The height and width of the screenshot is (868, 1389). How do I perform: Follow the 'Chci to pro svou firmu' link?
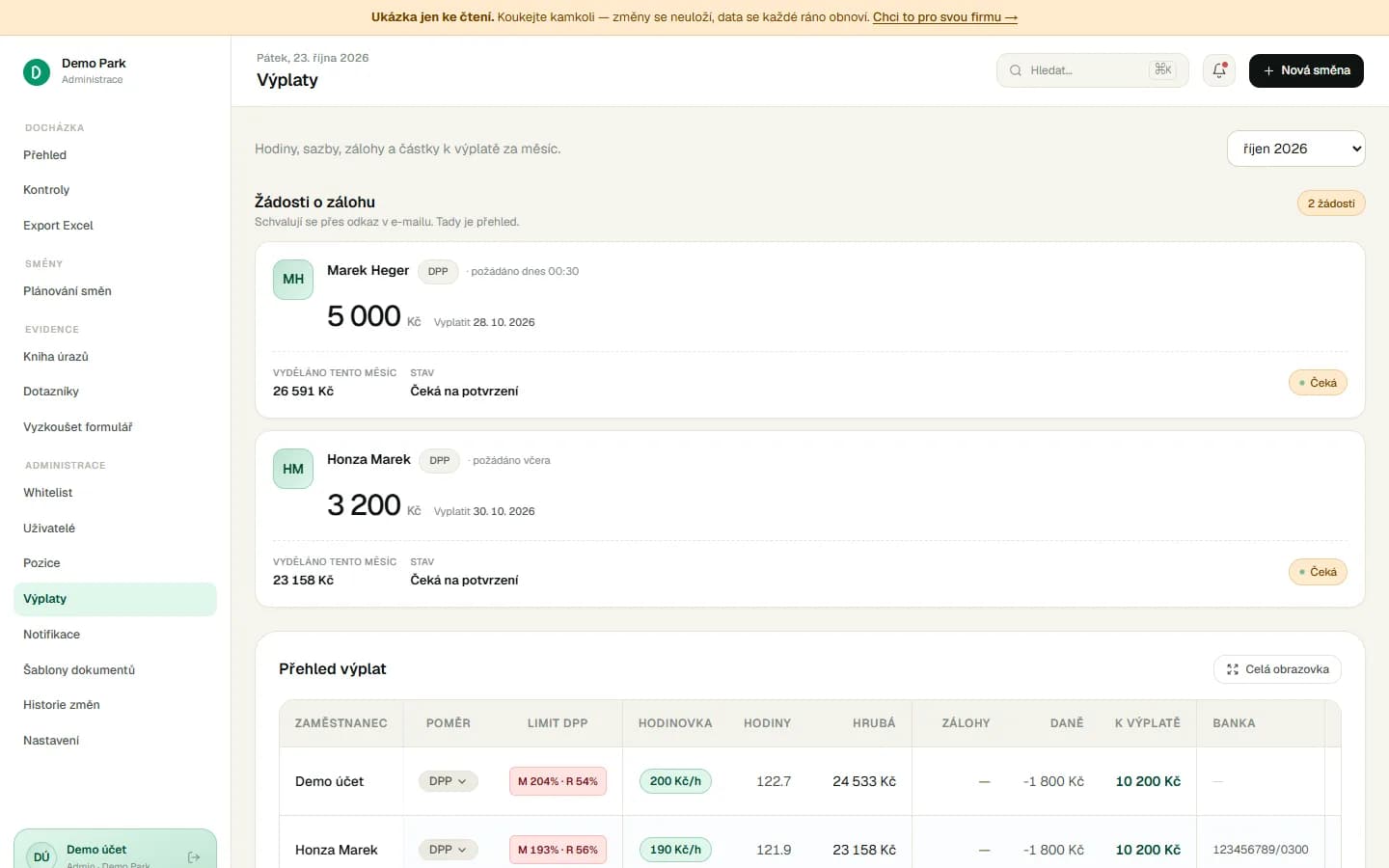pyautogui.click(x=945, y=17)
